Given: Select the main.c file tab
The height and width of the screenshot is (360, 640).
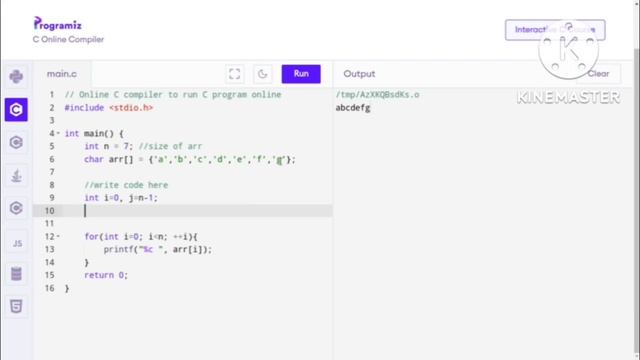Looking at the screenshot, I should pyautogui.click(x=62, y=74).
